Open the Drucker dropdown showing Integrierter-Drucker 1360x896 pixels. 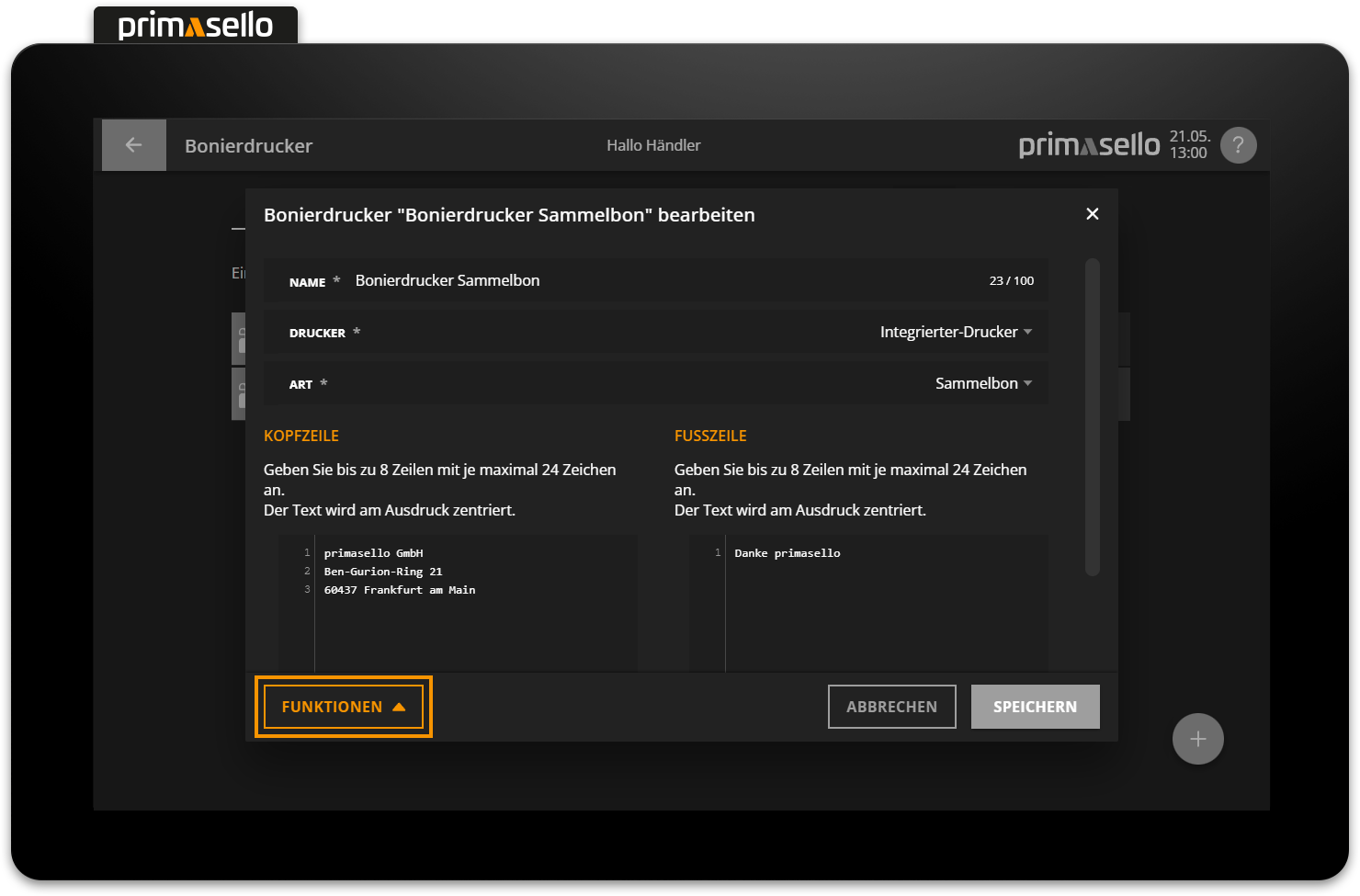click(x=955, y=333)
